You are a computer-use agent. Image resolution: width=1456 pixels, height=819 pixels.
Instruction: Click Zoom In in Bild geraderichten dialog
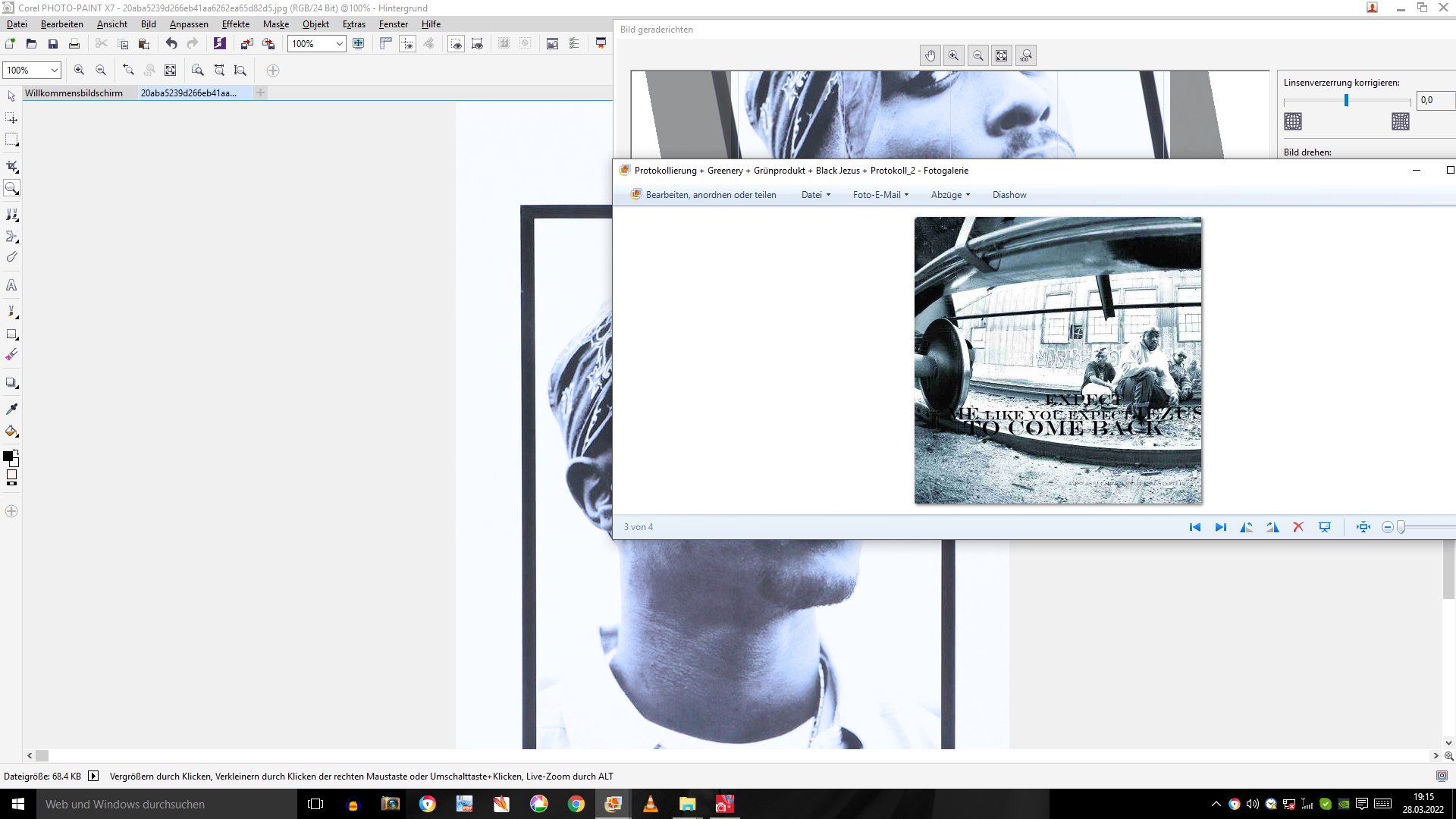point(954,55)
